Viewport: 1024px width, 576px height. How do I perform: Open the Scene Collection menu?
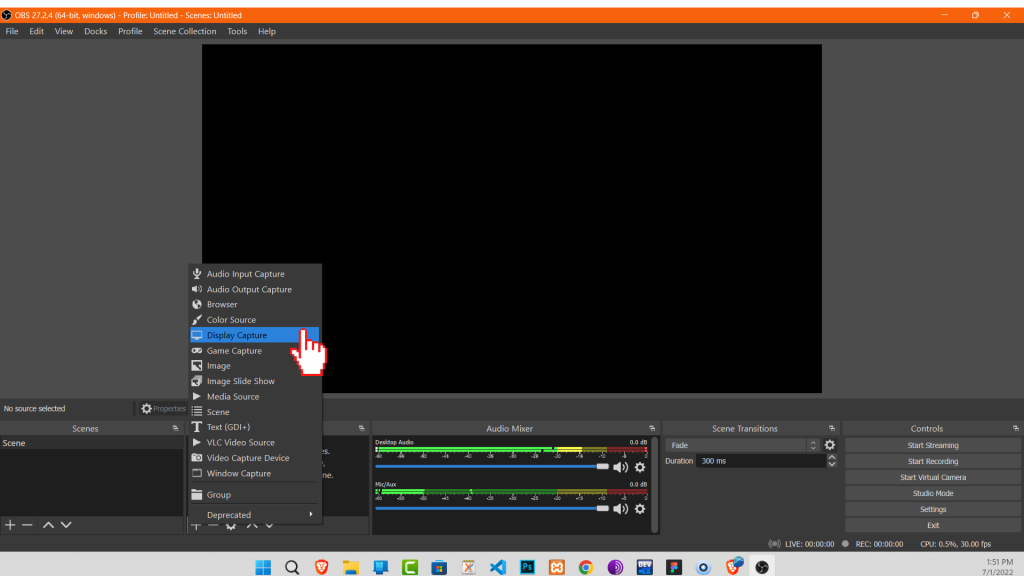click(x=185, y=31)
